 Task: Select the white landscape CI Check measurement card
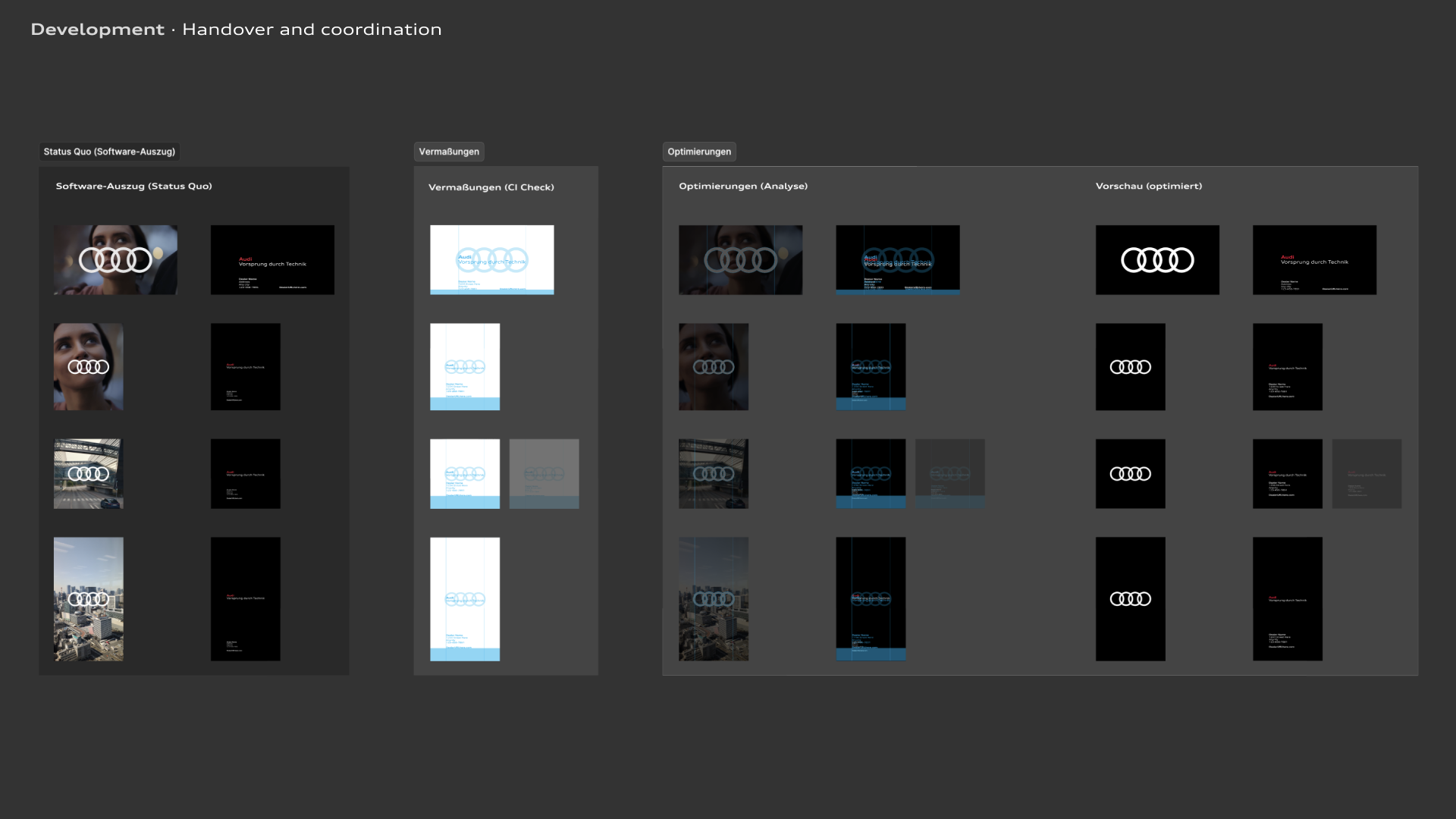pyautogui.click(x=491, y=260)
